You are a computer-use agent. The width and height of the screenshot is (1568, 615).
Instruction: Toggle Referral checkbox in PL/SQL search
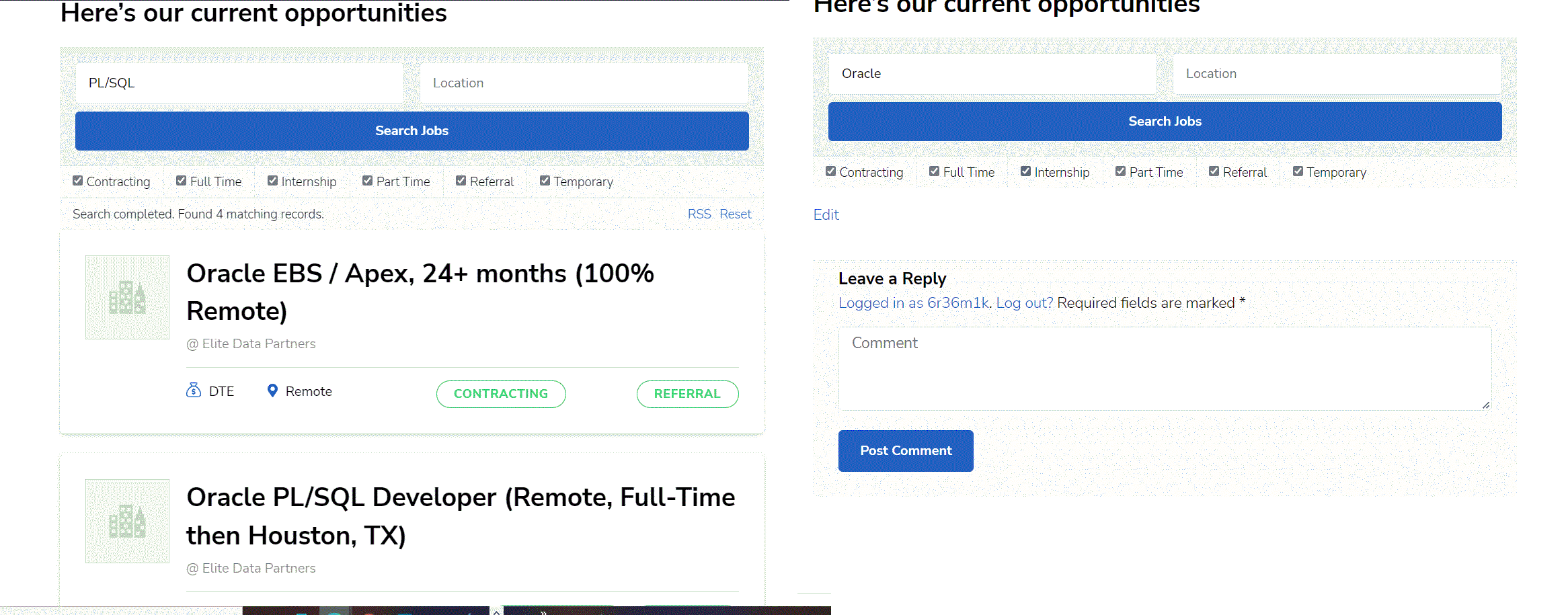(x=461, y=181)
